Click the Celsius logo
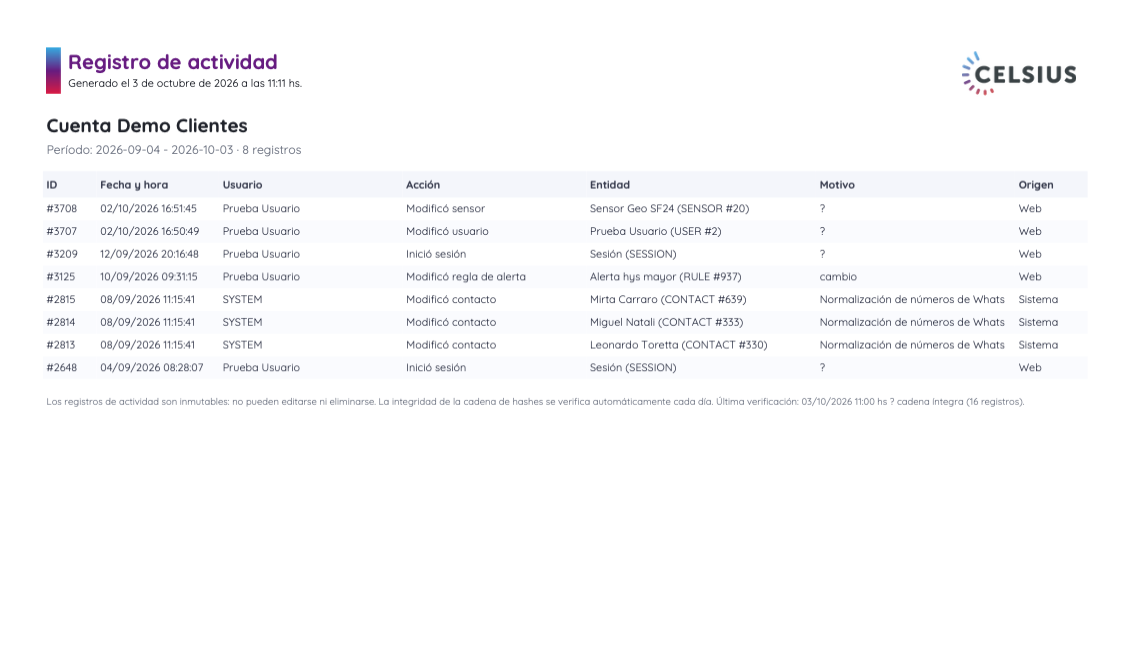 pyautogui.click(x=1019, y=73)
